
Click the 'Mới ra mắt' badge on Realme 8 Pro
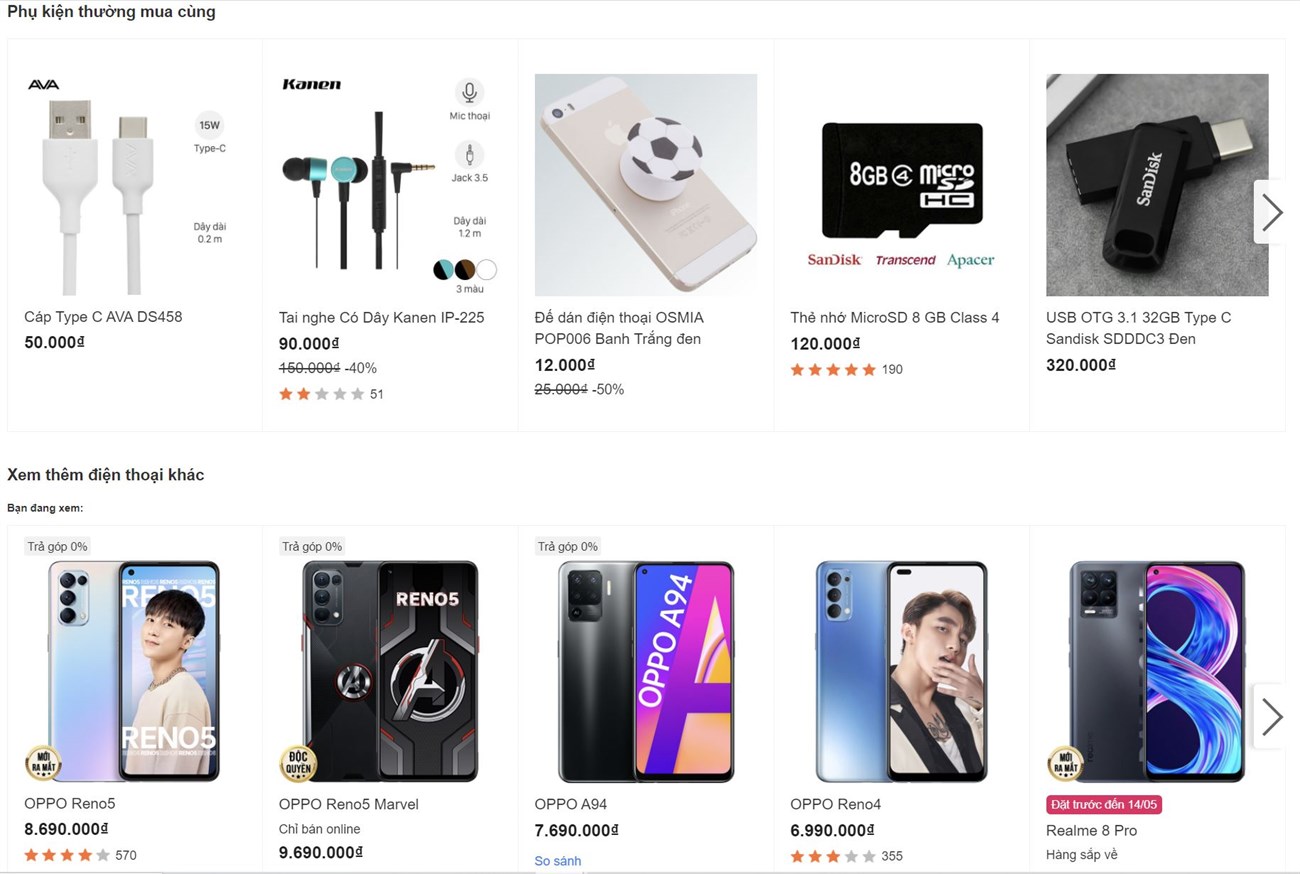tap(1065, 763)
